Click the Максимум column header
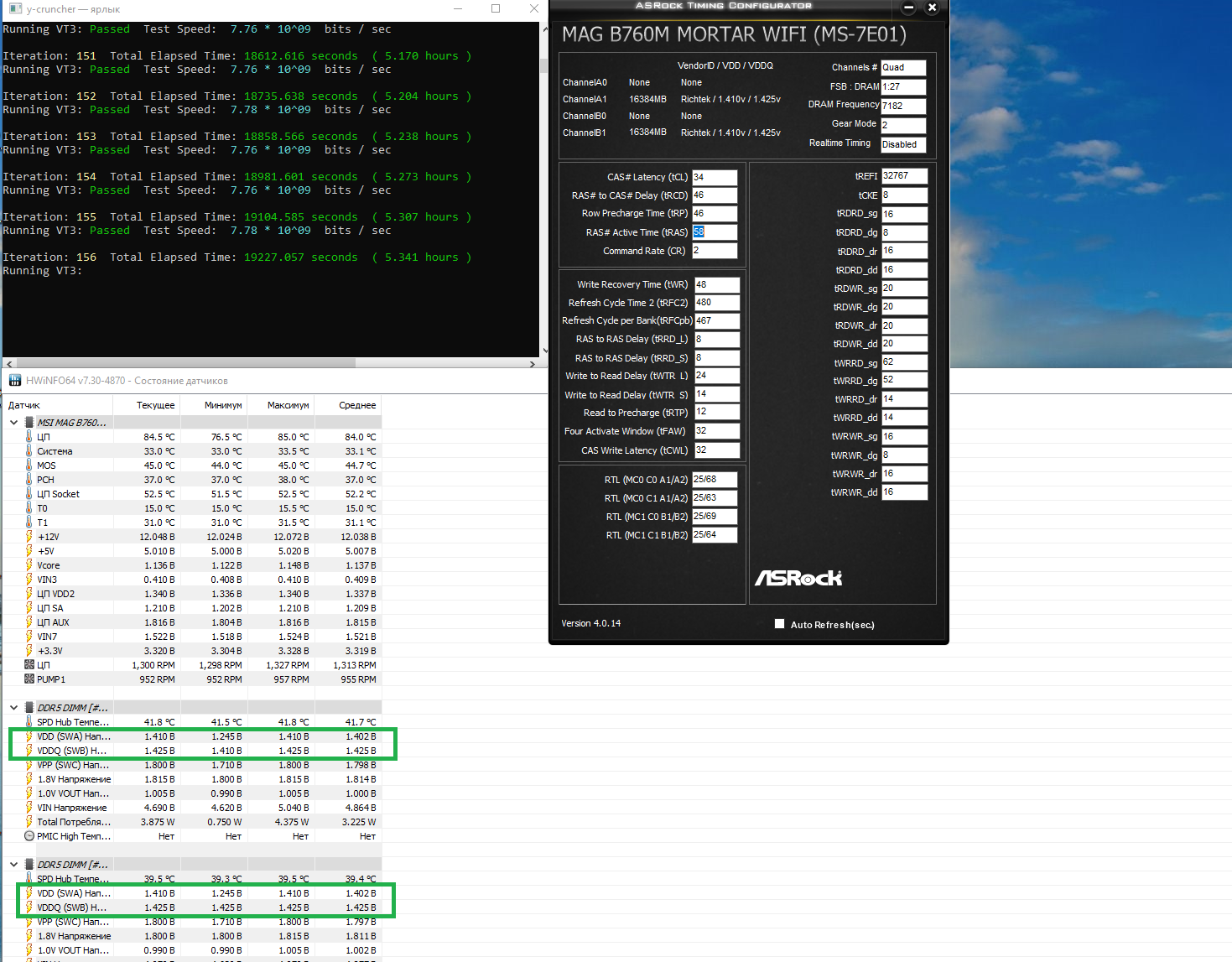Image resolution: width=1232 pixels, height=962 pixels. pos(281,405)
